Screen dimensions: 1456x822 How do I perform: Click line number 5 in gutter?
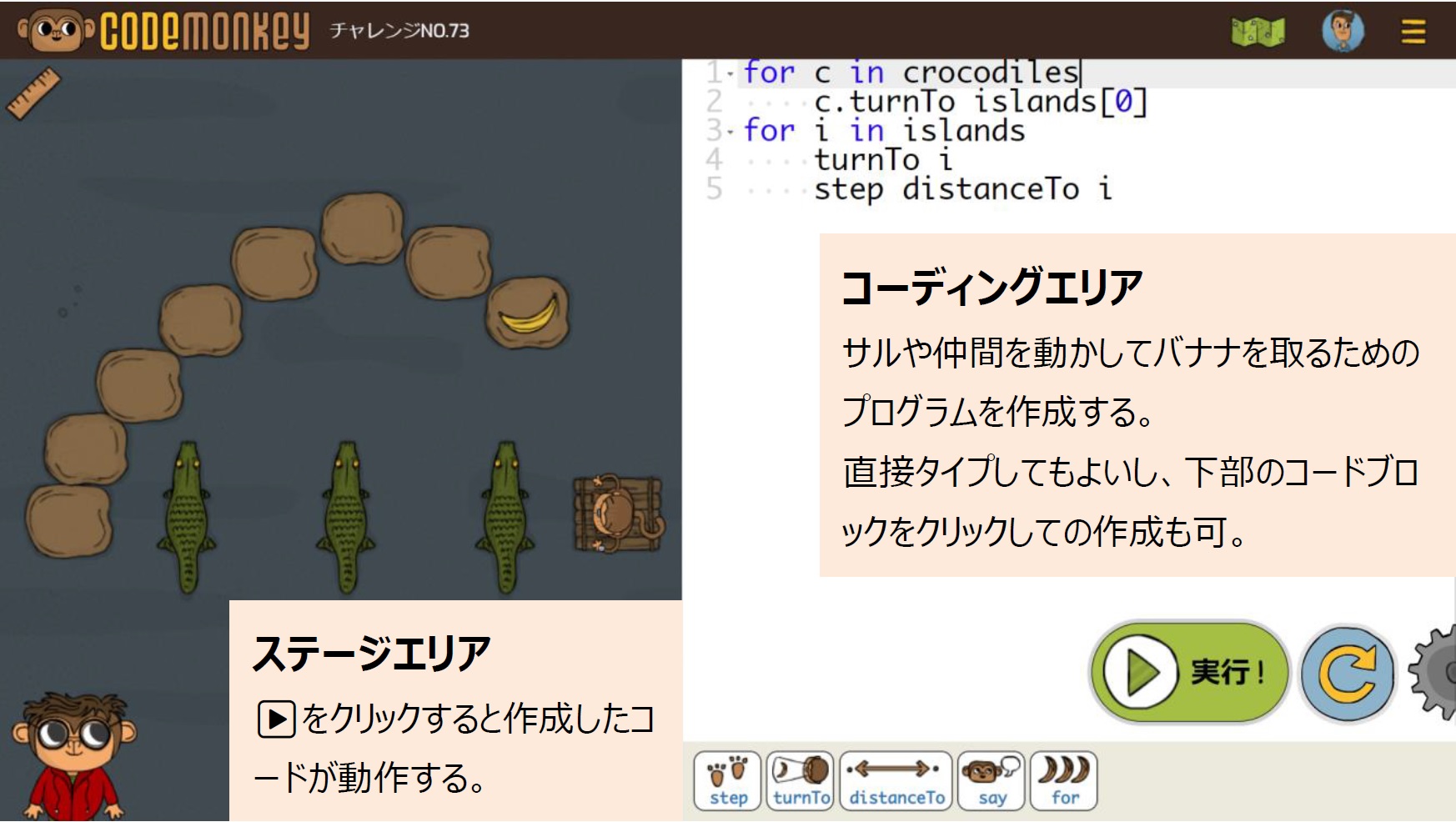[x=714, y=189]
